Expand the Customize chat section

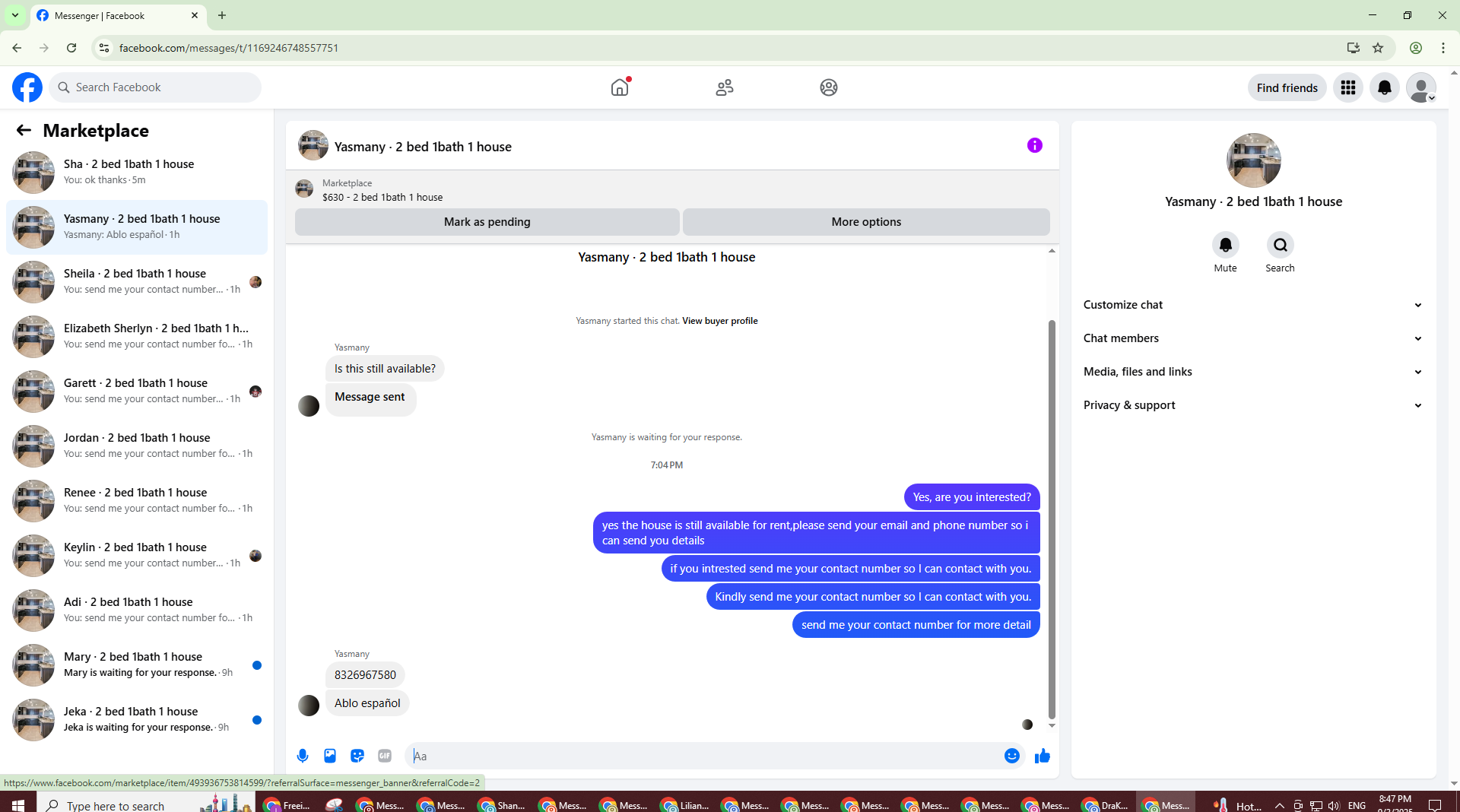pyautogui.click(x=1253, y=305)
